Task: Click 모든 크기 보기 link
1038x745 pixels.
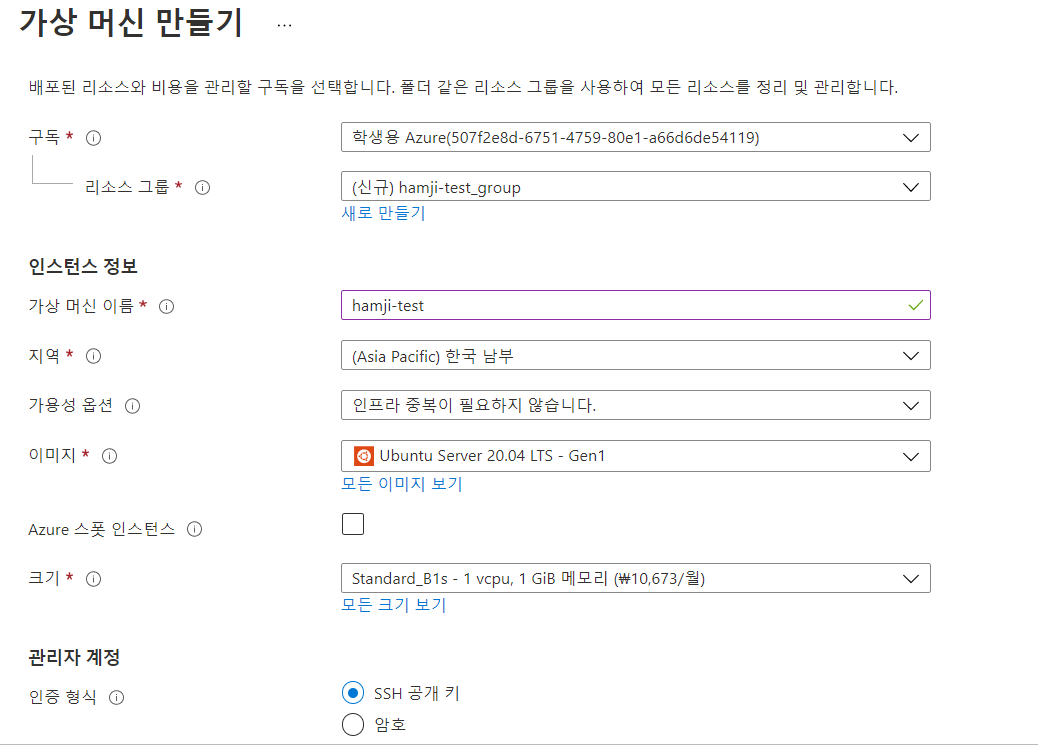Action: click(394, 605)
